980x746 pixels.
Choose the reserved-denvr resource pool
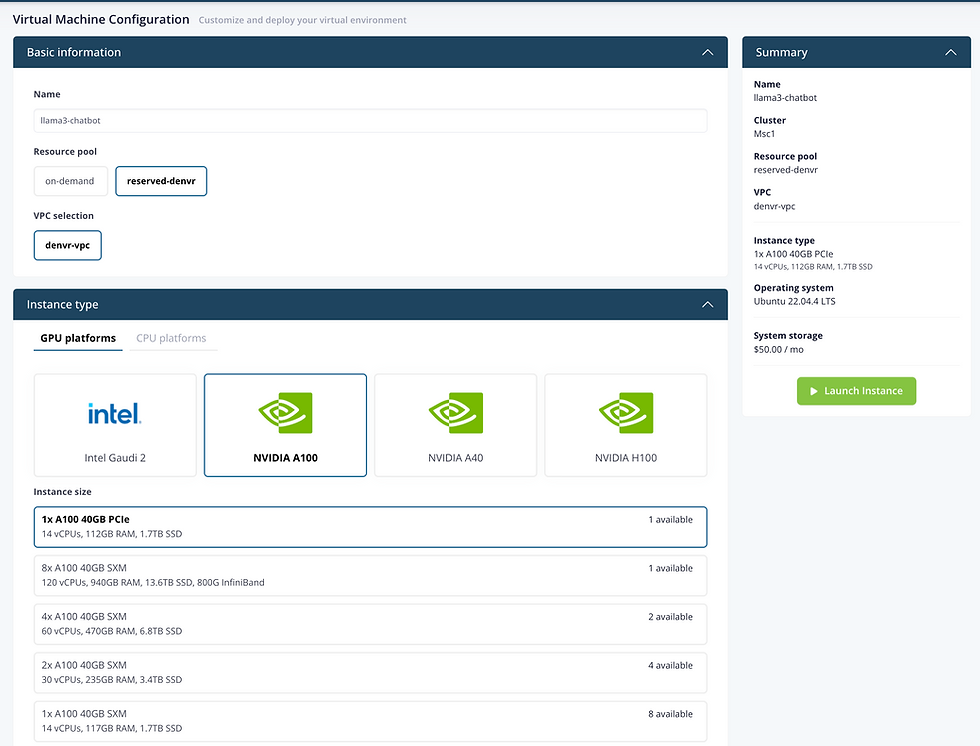point(161,181)
